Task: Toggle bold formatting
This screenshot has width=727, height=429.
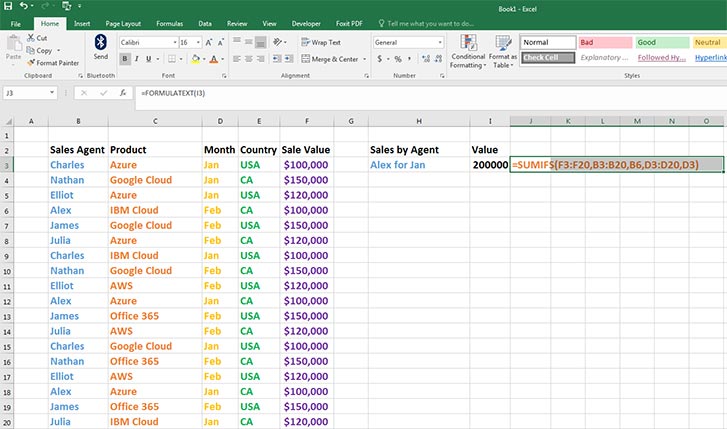Action: point(124,59)
